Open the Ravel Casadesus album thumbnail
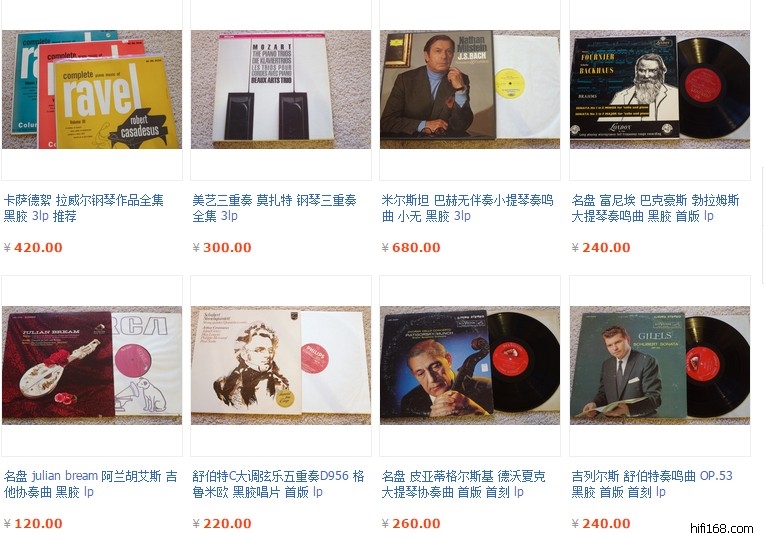The width and height of the screenshot is (764, 542). [x=92, y=89]
